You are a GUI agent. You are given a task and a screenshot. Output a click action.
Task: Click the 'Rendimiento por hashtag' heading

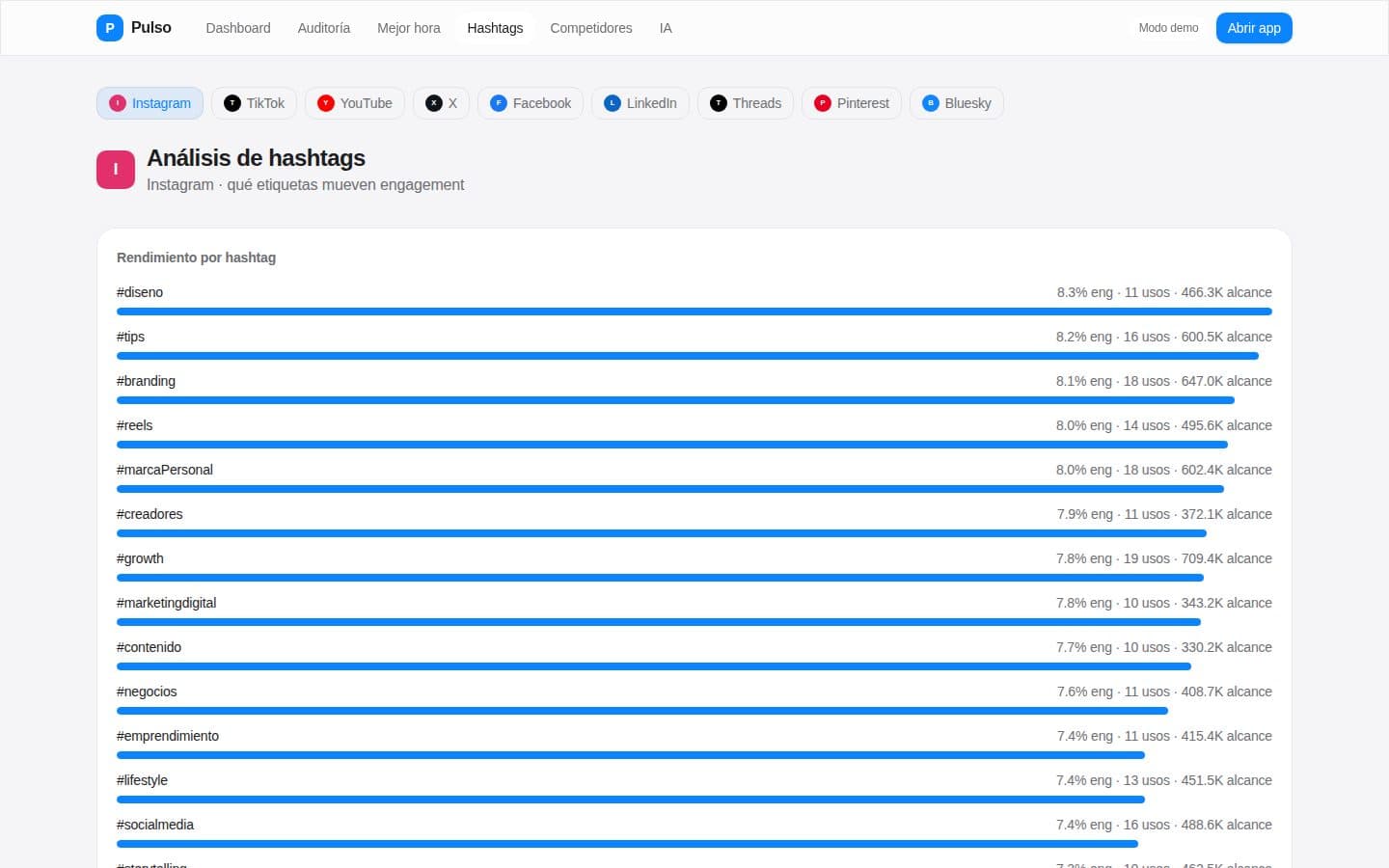(x=196, y=258)
